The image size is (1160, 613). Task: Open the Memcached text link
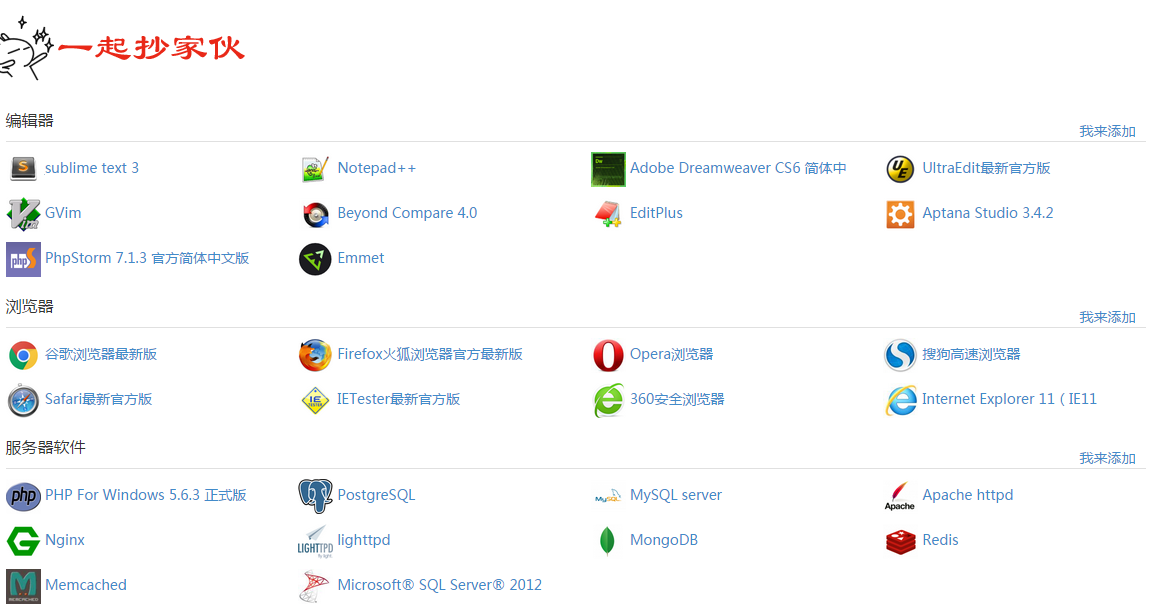[x=86, y=586]
